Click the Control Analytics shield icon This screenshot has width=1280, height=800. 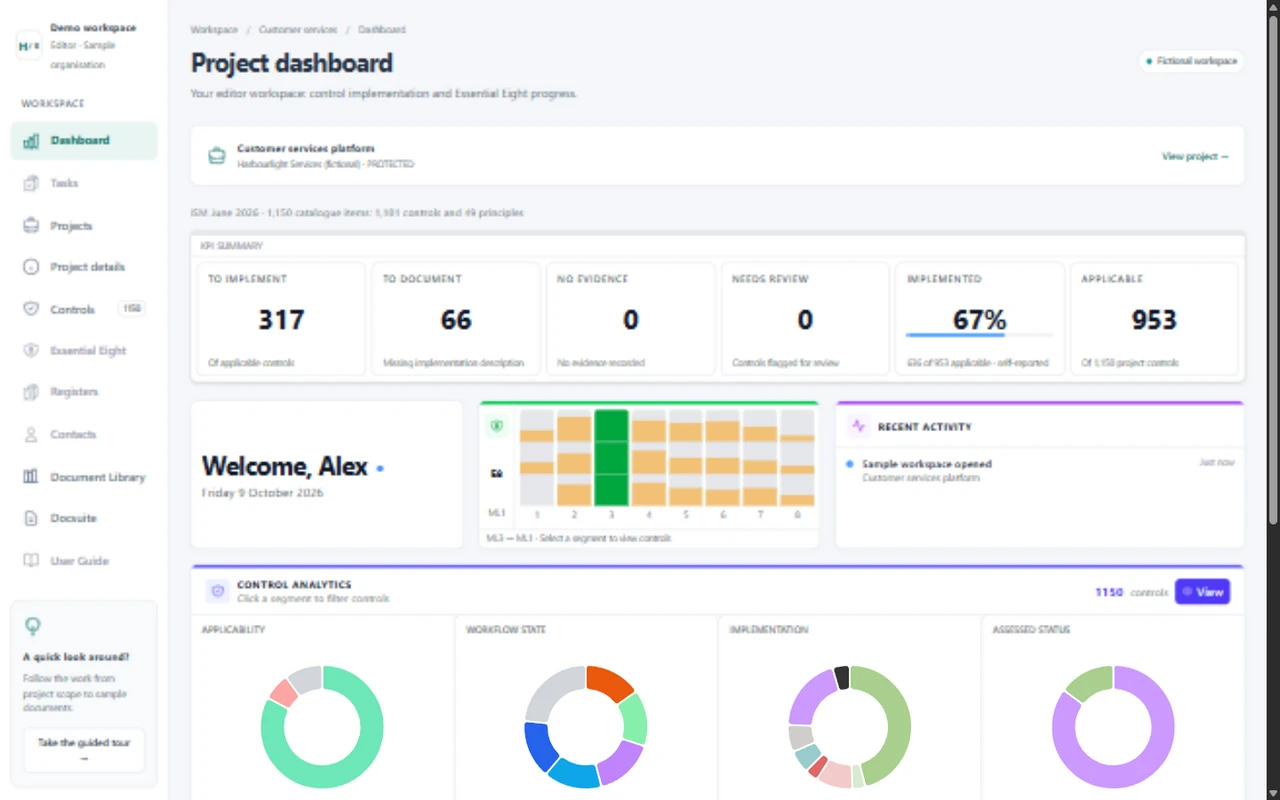218,591
